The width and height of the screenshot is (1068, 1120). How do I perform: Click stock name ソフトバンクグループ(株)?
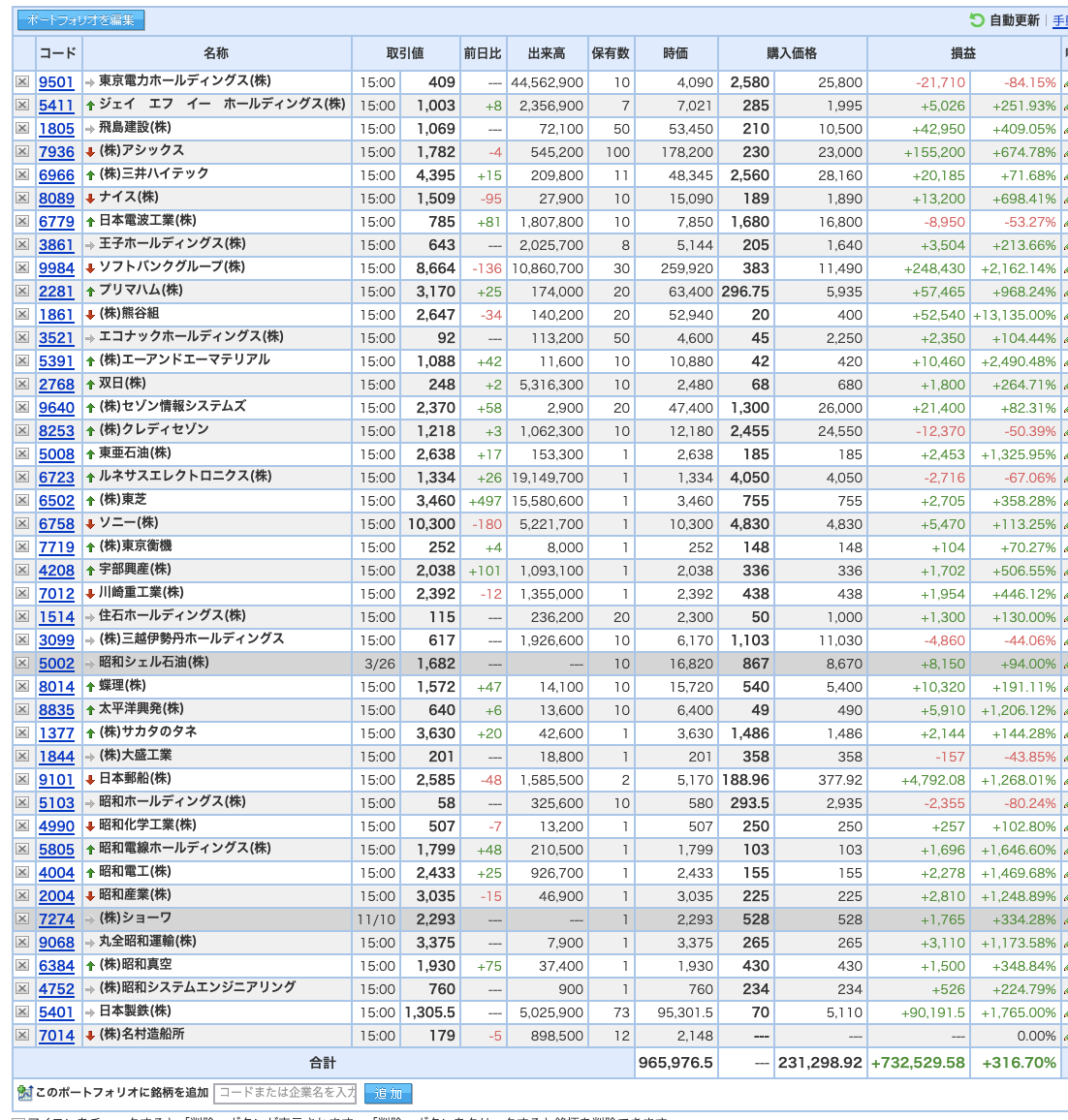[172, 267]
